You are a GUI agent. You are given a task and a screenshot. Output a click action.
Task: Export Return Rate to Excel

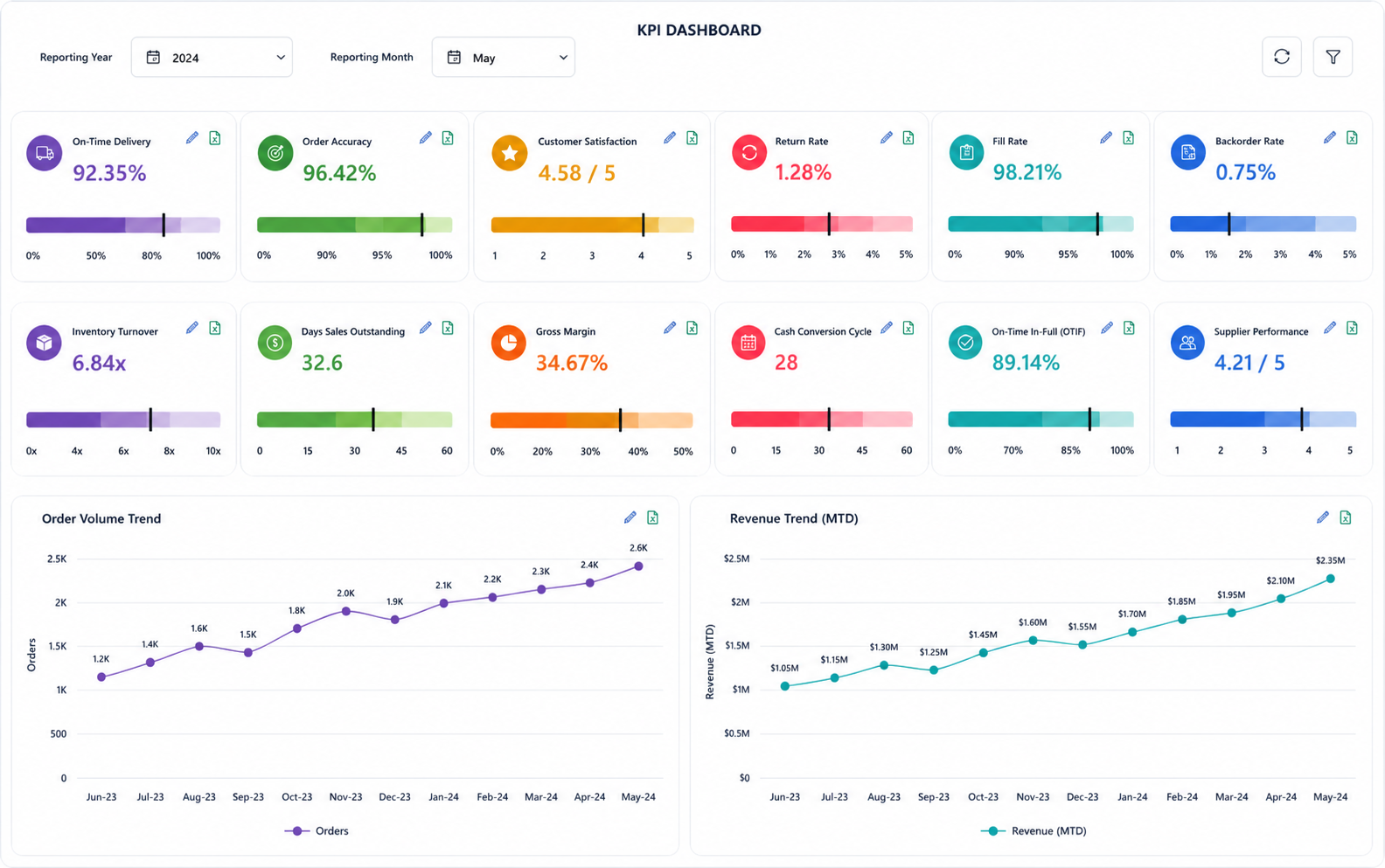[x=908, y=138]
